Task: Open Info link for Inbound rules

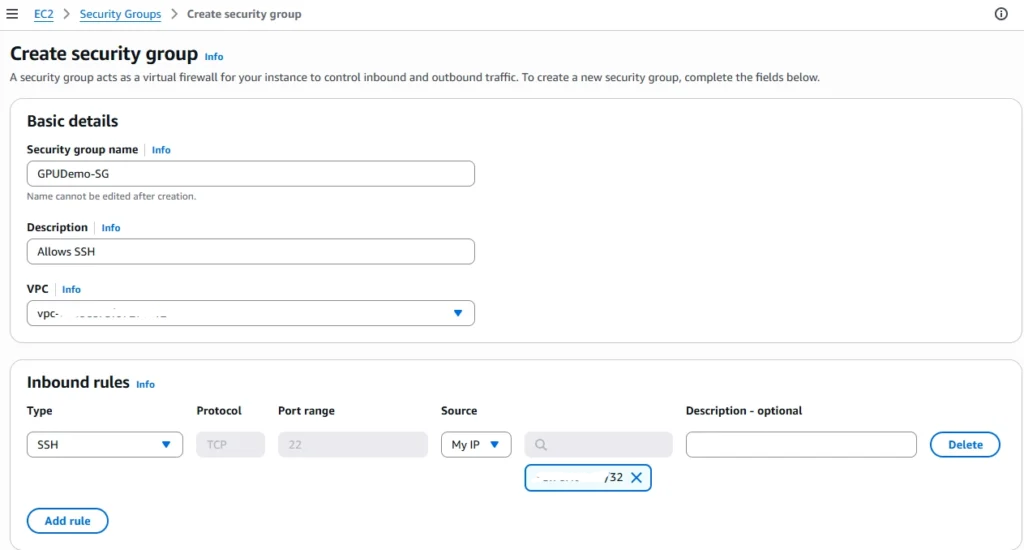Action: tap(145, 384)
